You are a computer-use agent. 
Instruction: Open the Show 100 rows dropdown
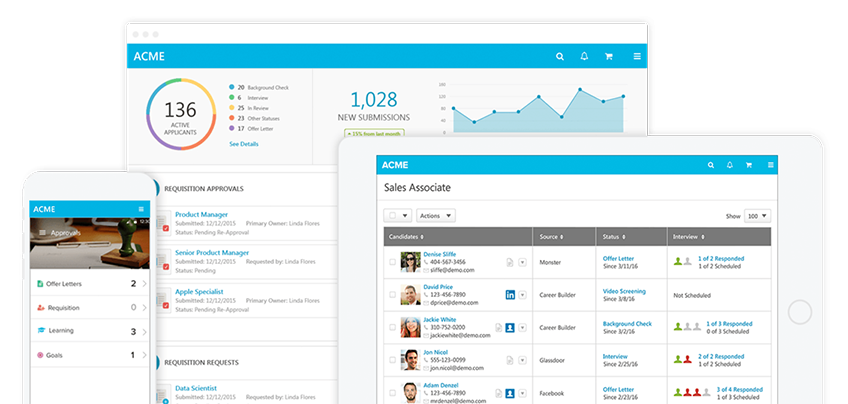pyautogui.click(x=757, y=216)
